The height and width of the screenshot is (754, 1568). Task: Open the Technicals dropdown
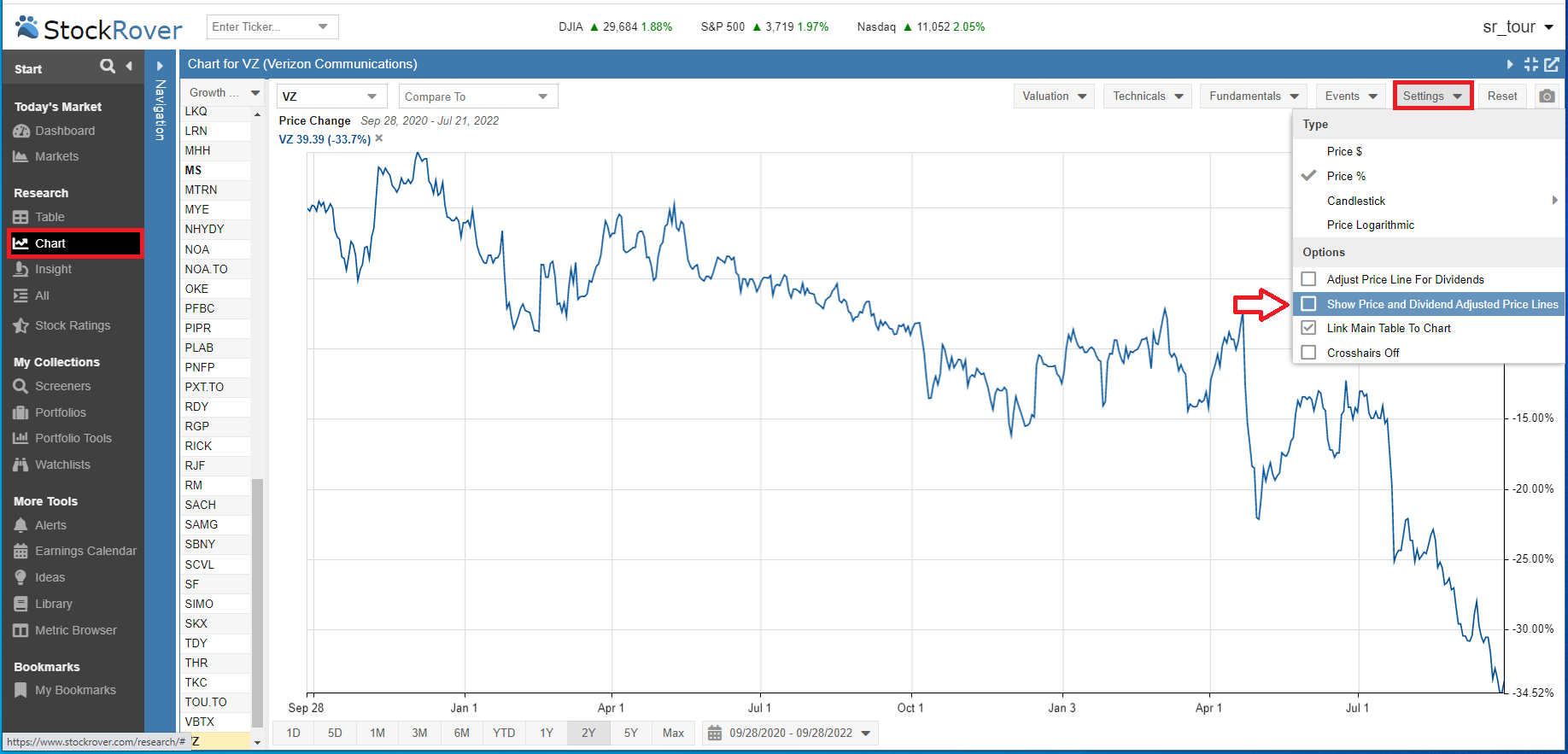coord(1148,96)
